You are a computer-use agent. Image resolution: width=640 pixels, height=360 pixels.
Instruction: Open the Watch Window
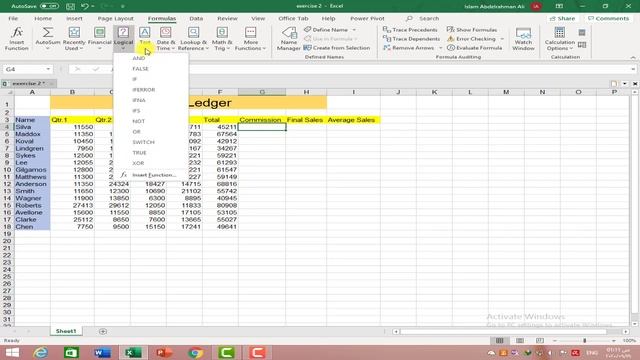[523, 39]
